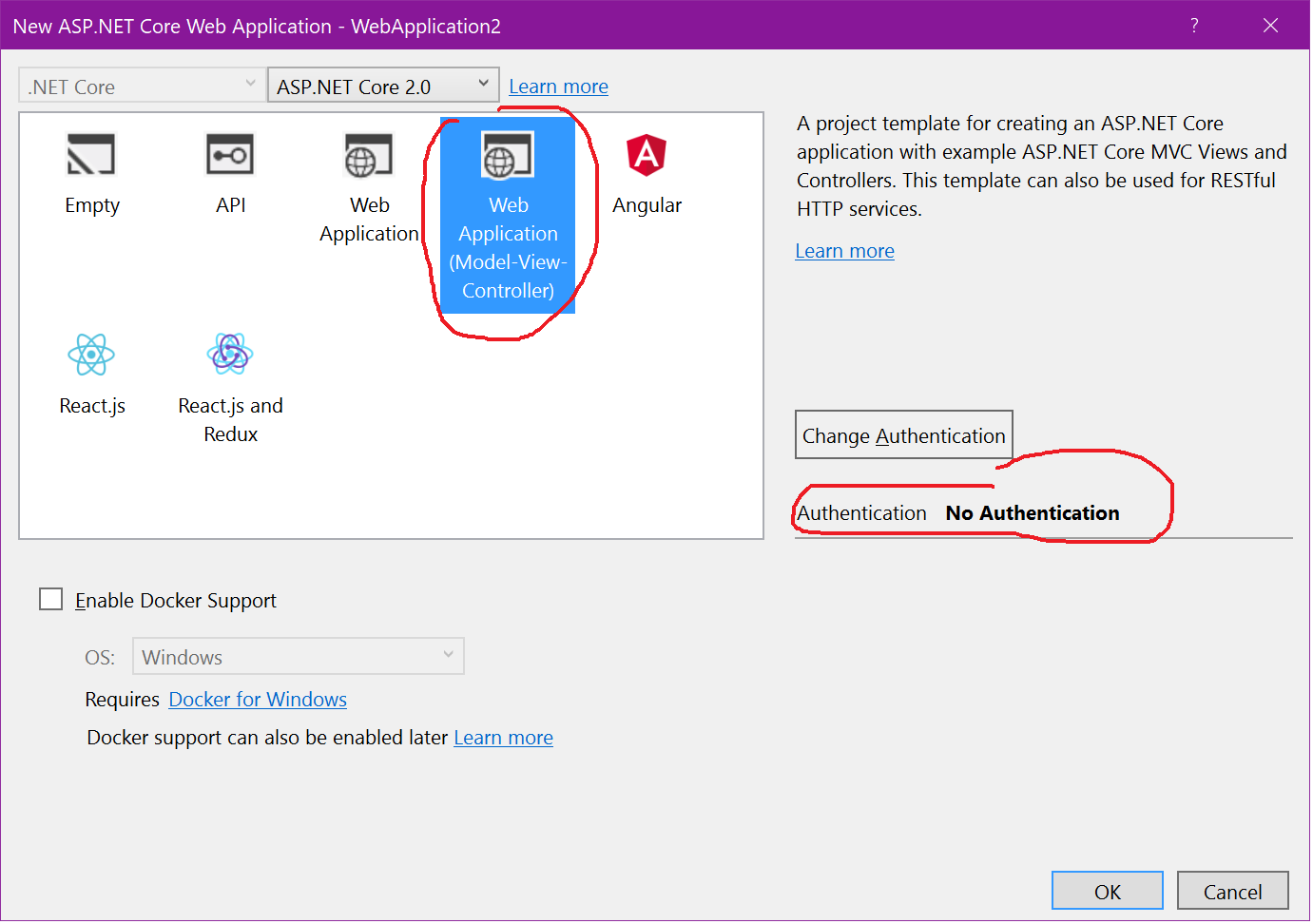Select the React.js template icon

coord(91,356)
